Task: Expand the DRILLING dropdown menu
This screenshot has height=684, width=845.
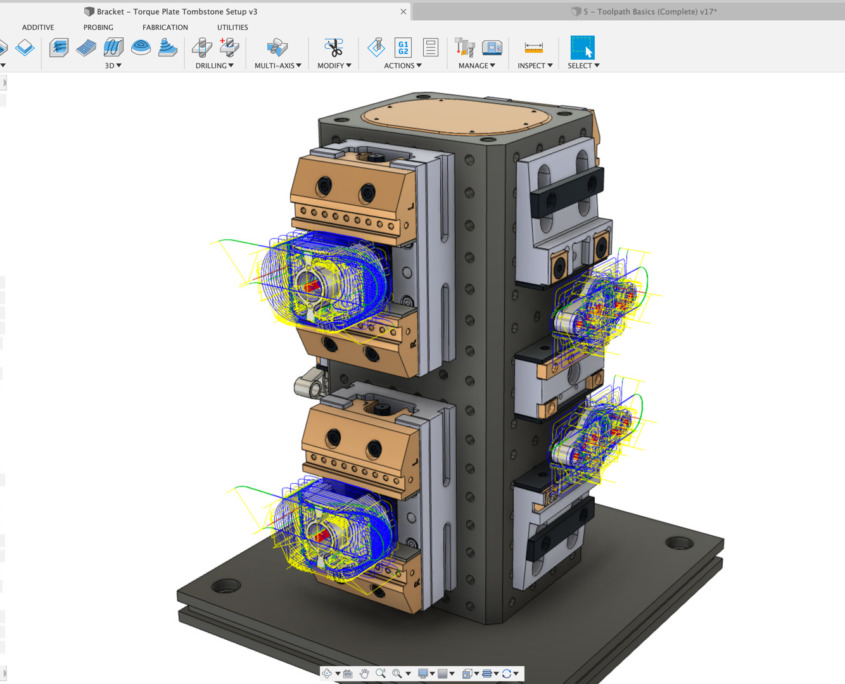Action: point(214,66)
